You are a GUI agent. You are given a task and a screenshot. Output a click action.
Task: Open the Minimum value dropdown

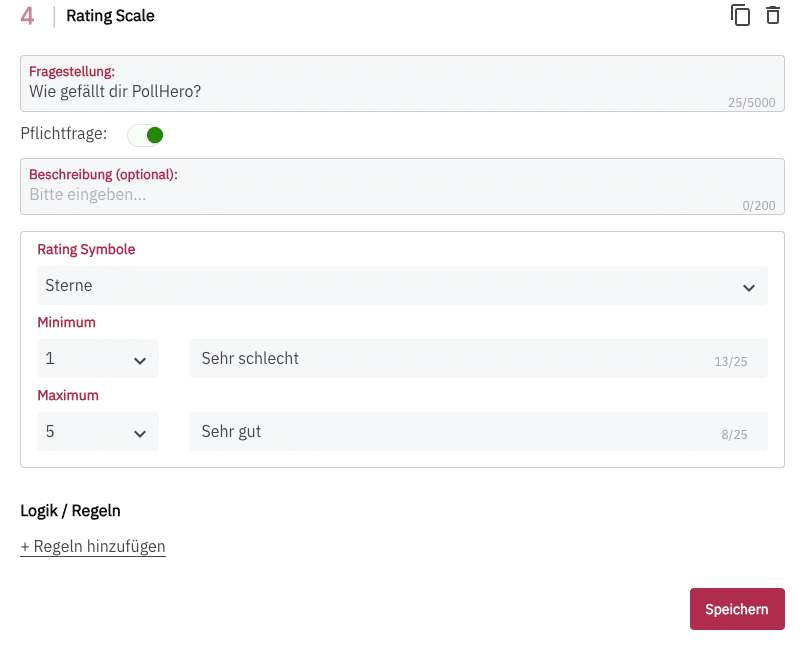point(97,358)
